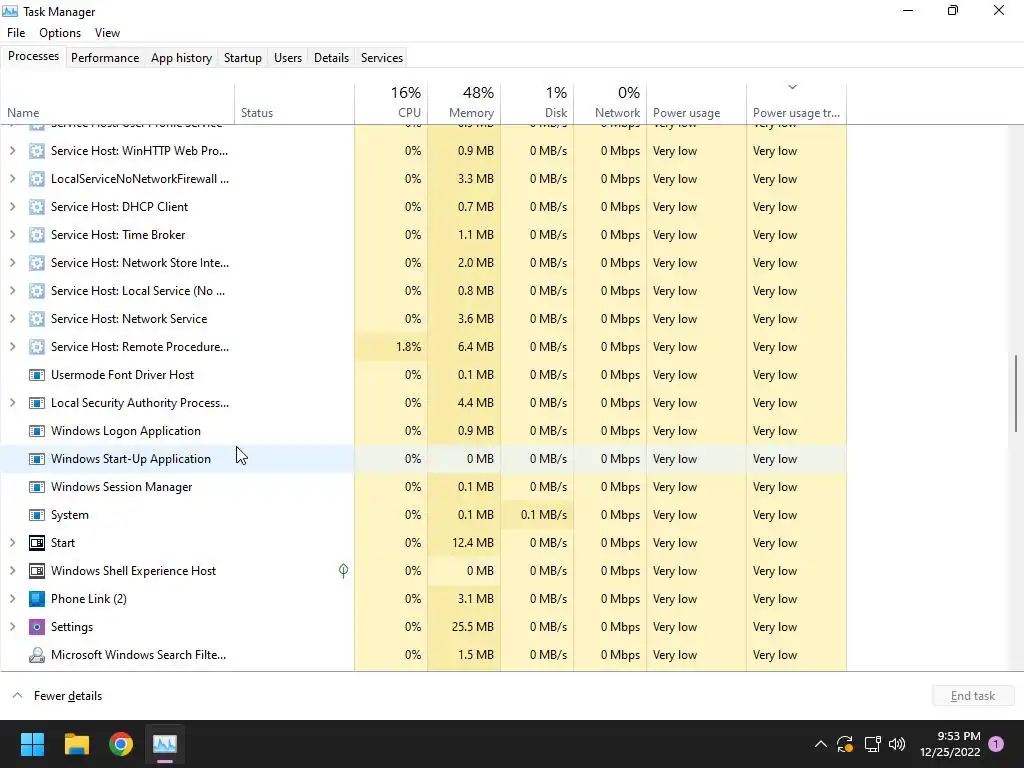Image resolution: width=1024 pixels, height=768 pixels.
Task: Select the Windows Session Manager row text
Action: [x=121, y=487]
